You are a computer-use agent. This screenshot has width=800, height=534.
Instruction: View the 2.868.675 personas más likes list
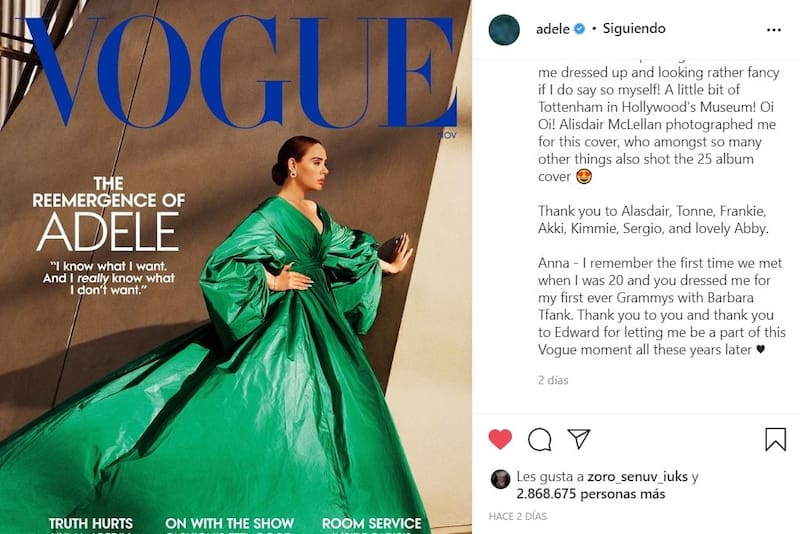pos(591,494)
